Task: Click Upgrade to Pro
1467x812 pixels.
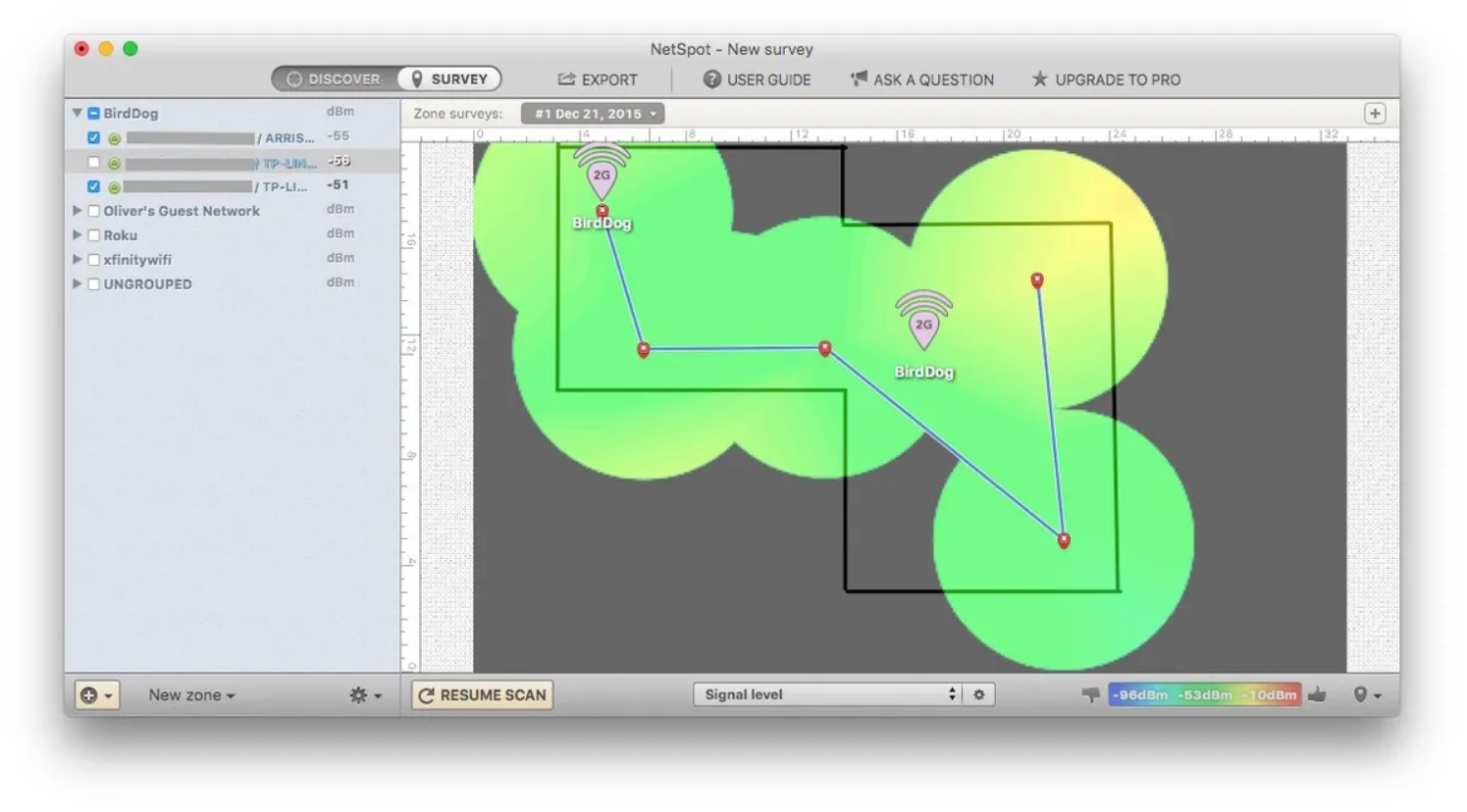Action: [x=1106, y=79]
